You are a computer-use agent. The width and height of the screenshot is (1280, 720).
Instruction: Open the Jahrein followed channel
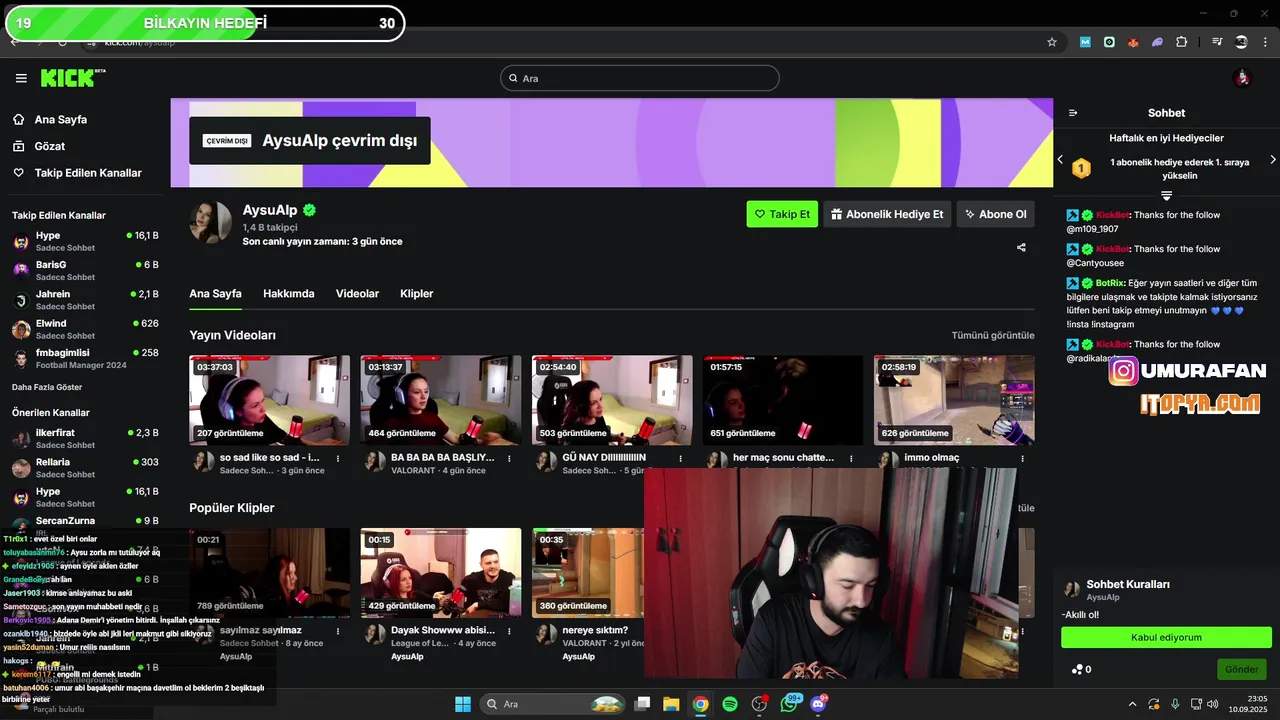85,300
